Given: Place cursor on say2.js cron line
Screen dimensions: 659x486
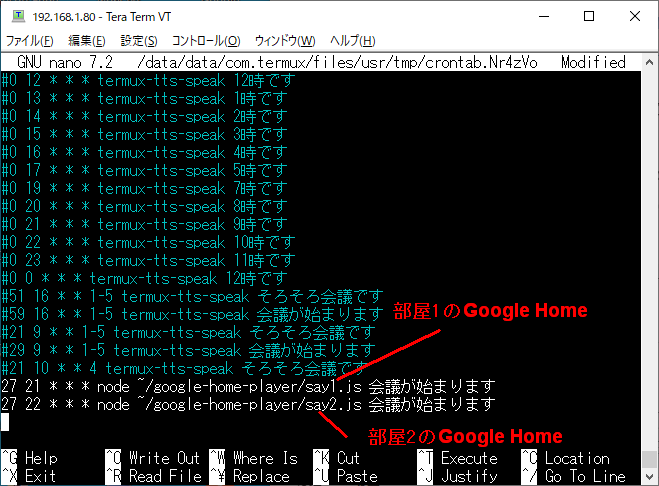Looking at the screenshot, I should (248, 404).
